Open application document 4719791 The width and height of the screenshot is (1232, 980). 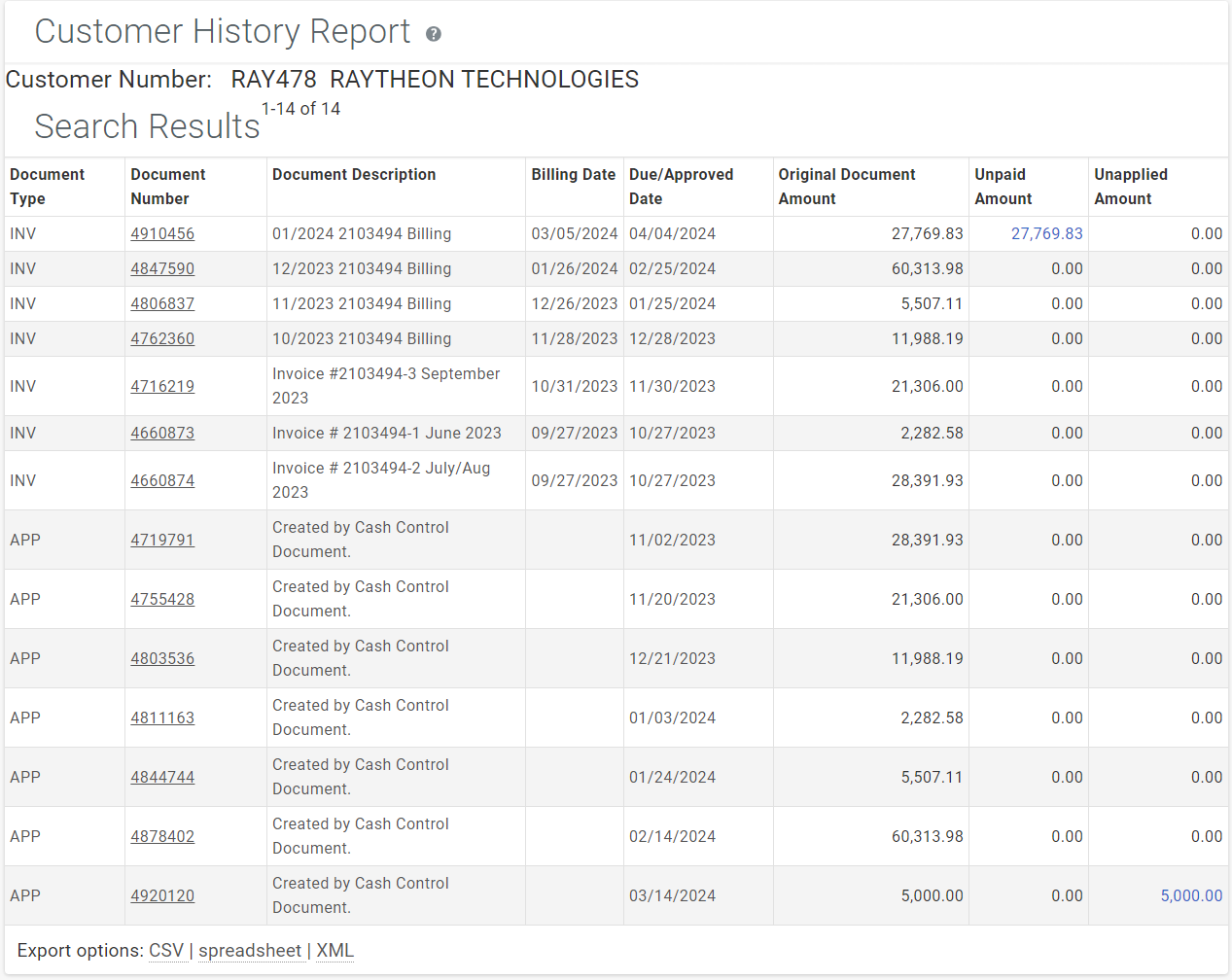point(162,540)
